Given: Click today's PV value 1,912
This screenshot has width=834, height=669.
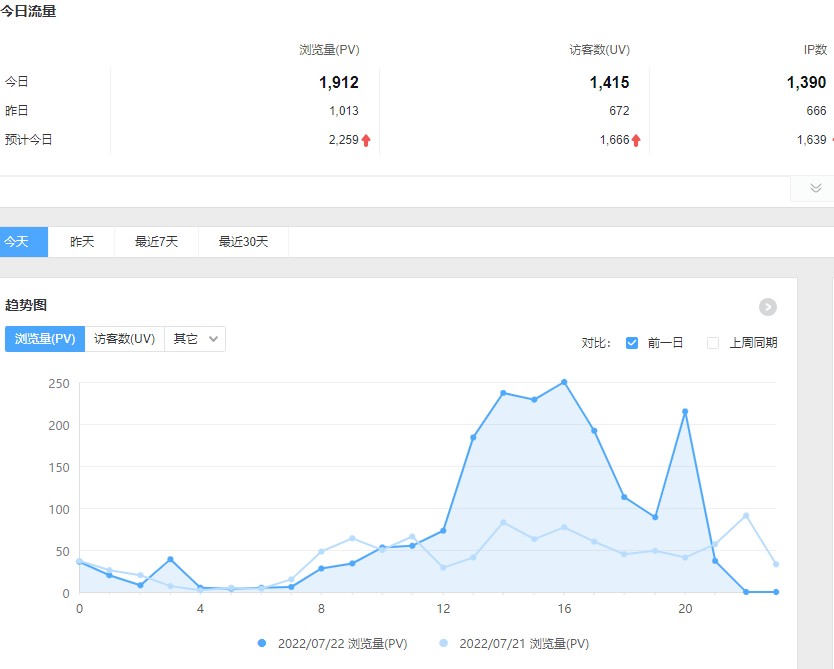Looking at the screenshot, I should click(x=339, y=82).
